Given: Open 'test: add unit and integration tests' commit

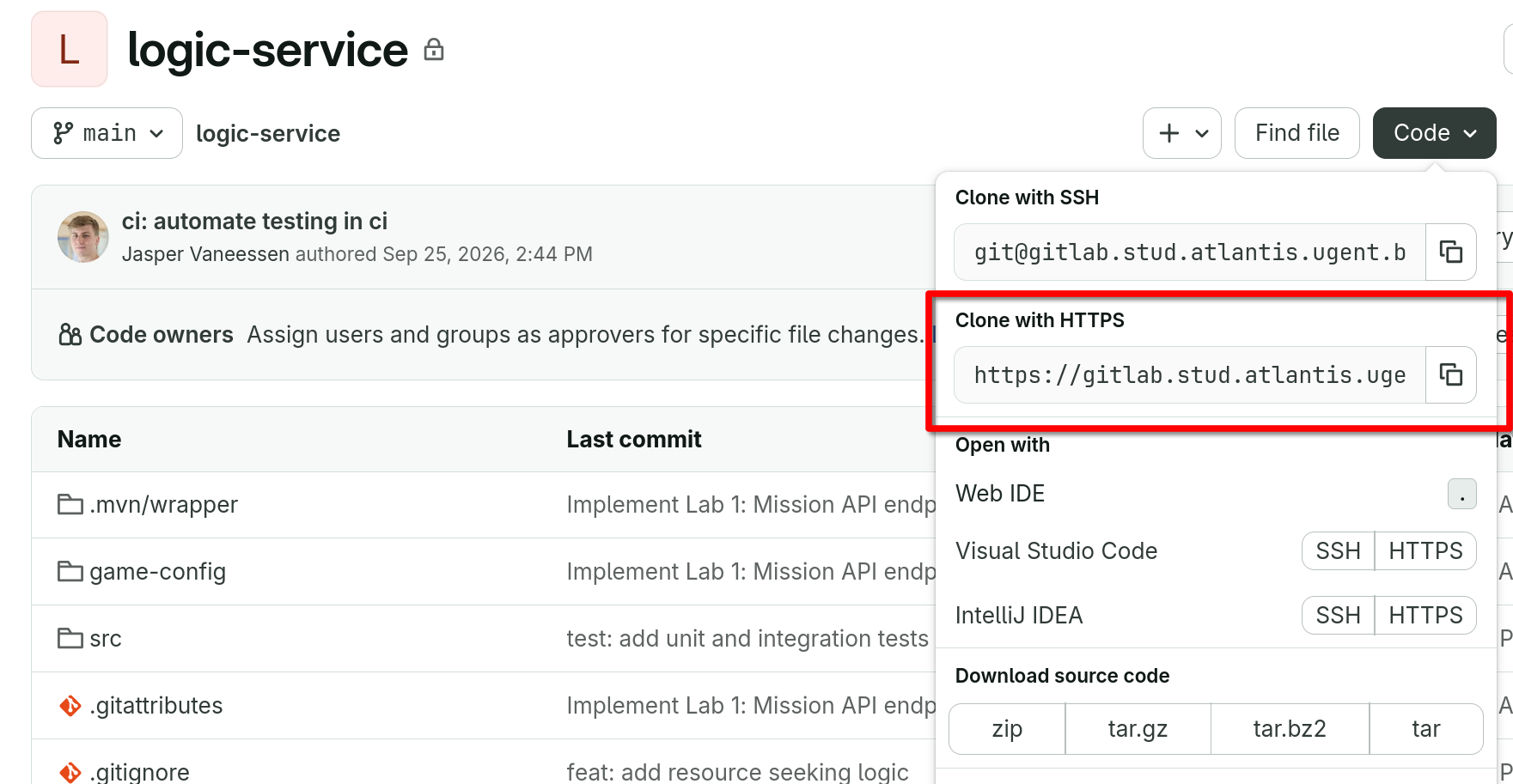Looking at the screenshot, I should coord(747,639).
